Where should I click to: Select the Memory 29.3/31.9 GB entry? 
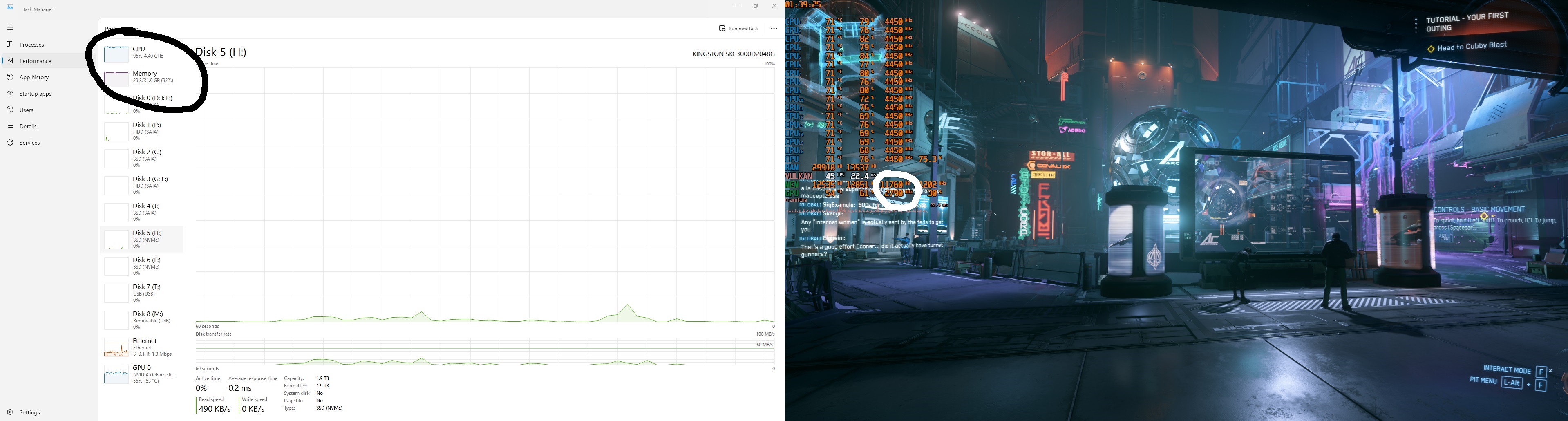click(142, 78)
